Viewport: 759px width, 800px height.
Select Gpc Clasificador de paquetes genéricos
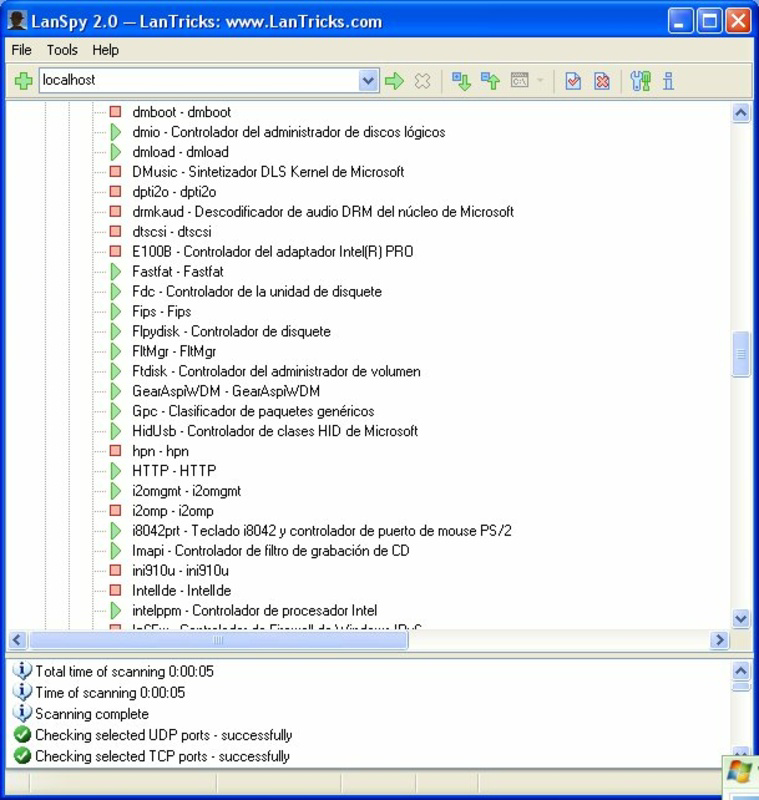(x=253, y=411)
